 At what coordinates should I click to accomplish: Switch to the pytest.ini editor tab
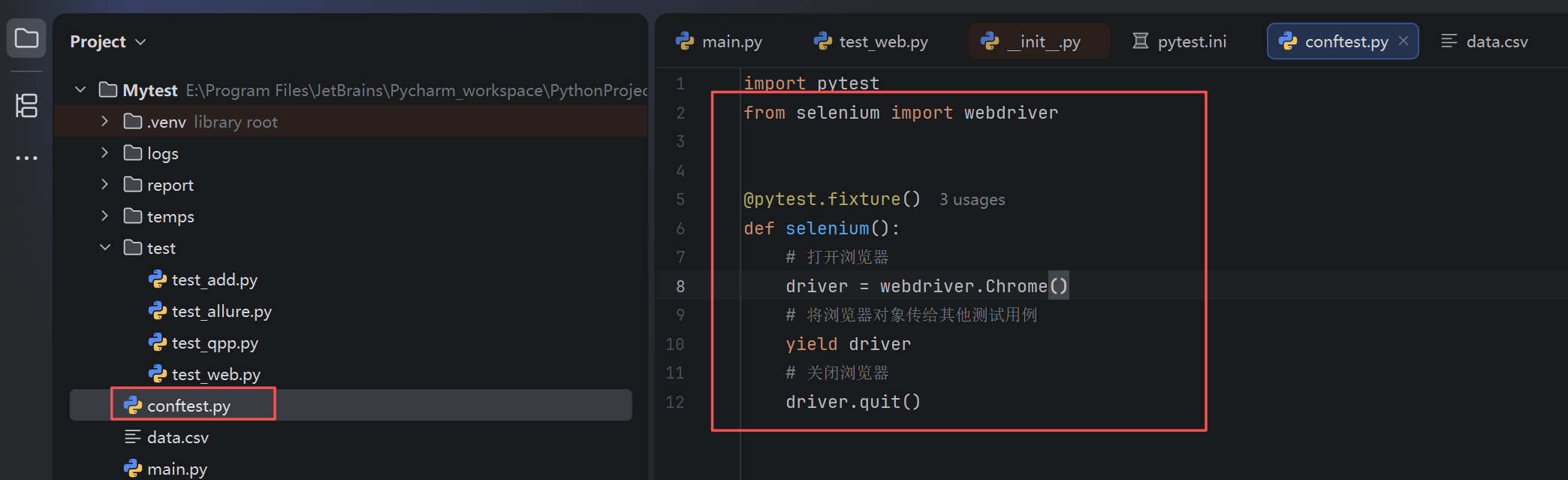[1180, 41]
